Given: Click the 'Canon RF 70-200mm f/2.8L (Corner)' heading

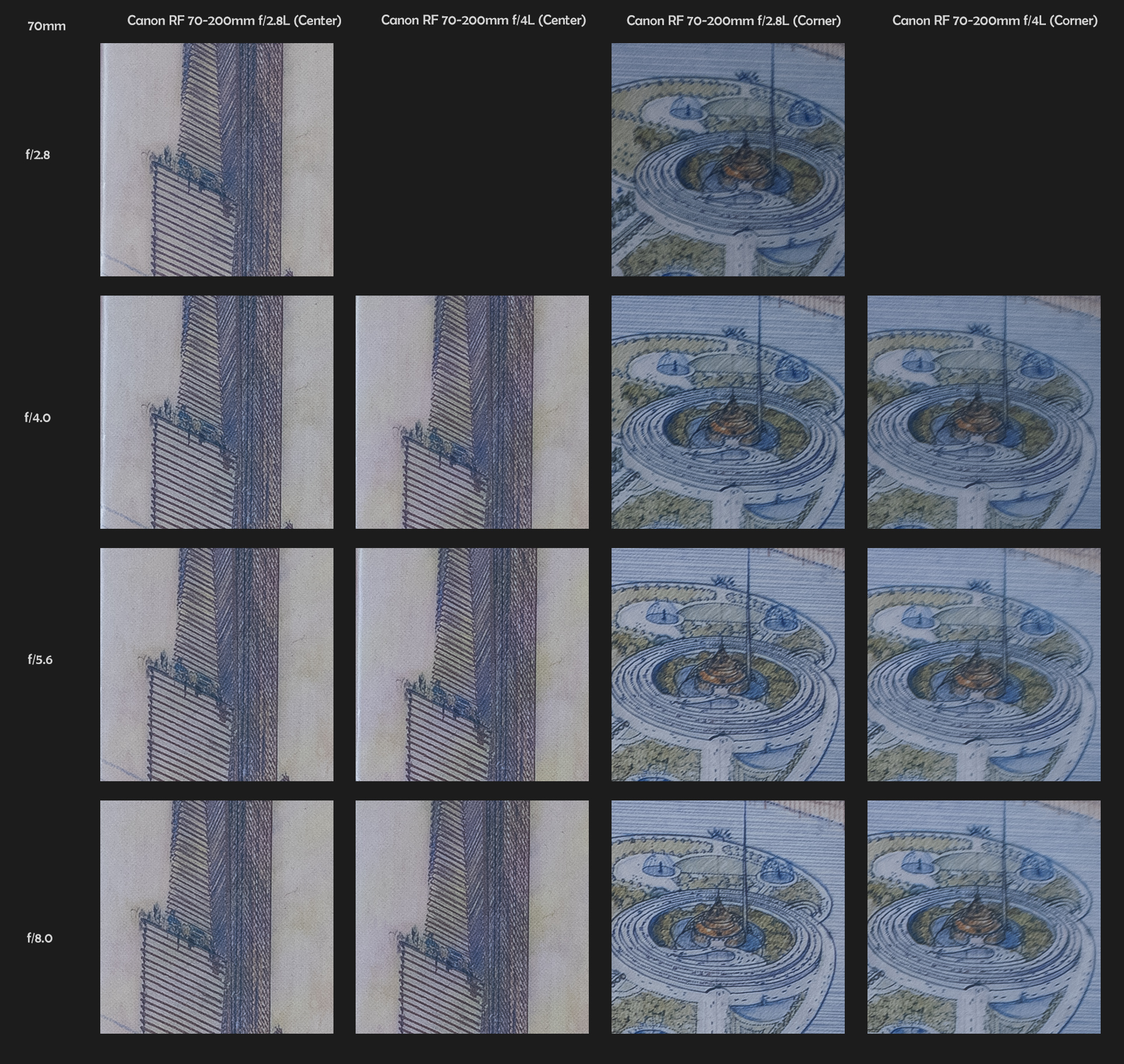Looking at the screenshot, I should coord(733,21).
